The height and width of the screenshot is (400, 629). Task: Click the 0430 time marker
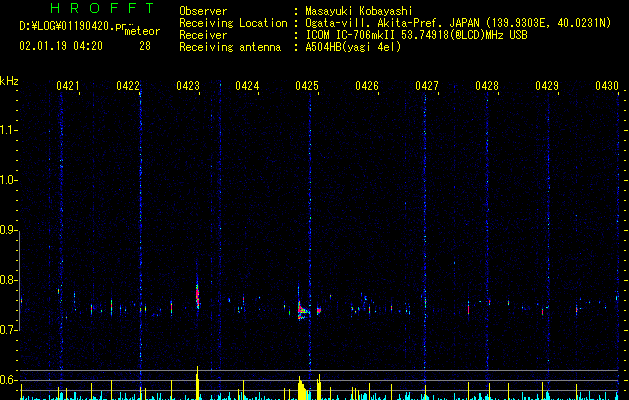607,86
